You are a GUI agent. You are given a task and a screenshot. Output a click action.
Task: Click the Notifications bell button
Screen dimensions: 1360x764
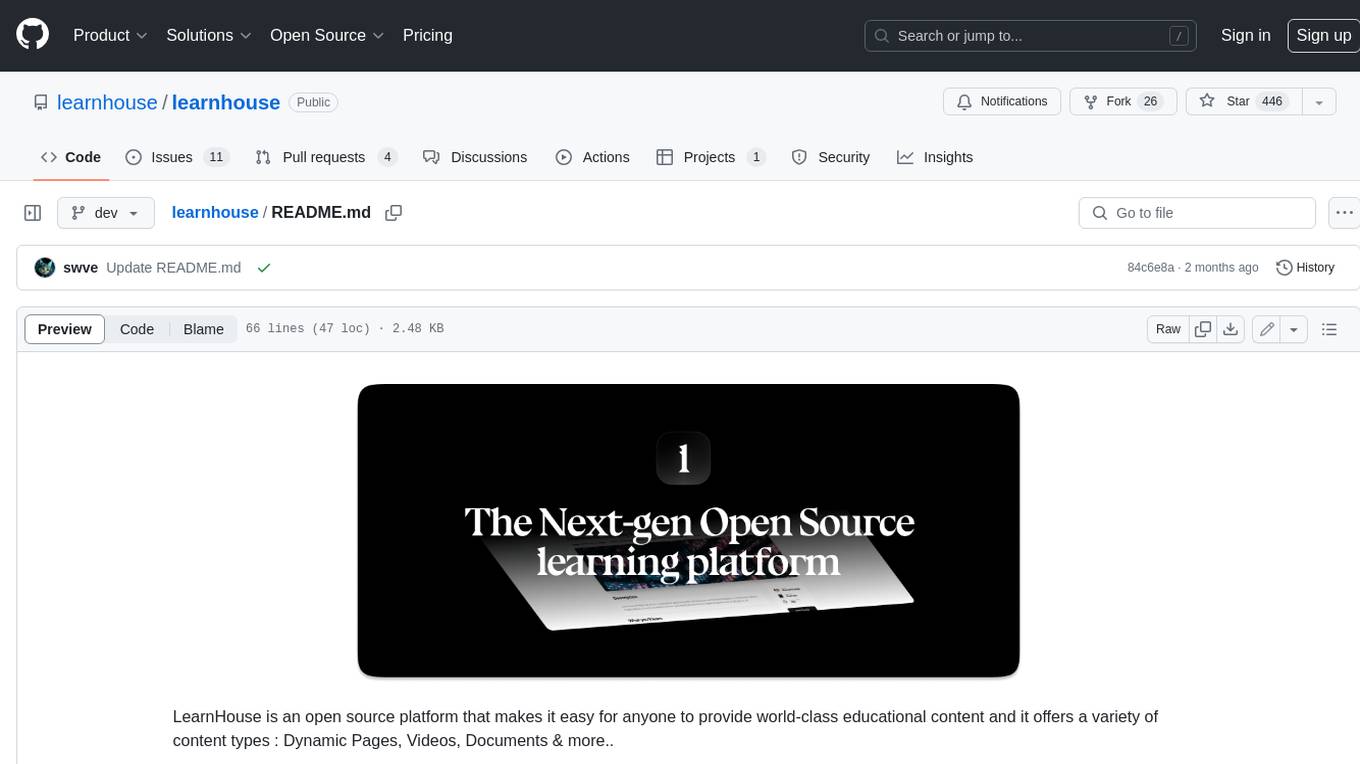click(x=1002, y=101)
